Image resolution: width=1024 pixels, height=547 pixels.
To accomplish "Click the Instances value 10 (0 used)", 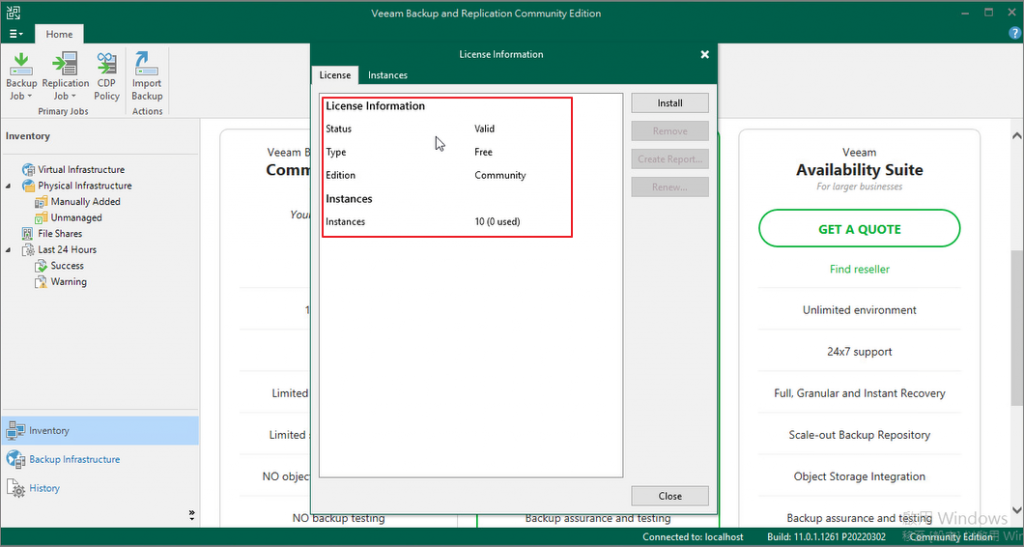I will 498,222.
